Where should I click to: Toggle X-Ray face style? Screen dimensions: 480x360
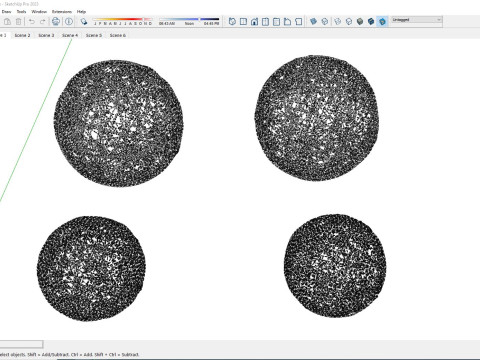313,22
